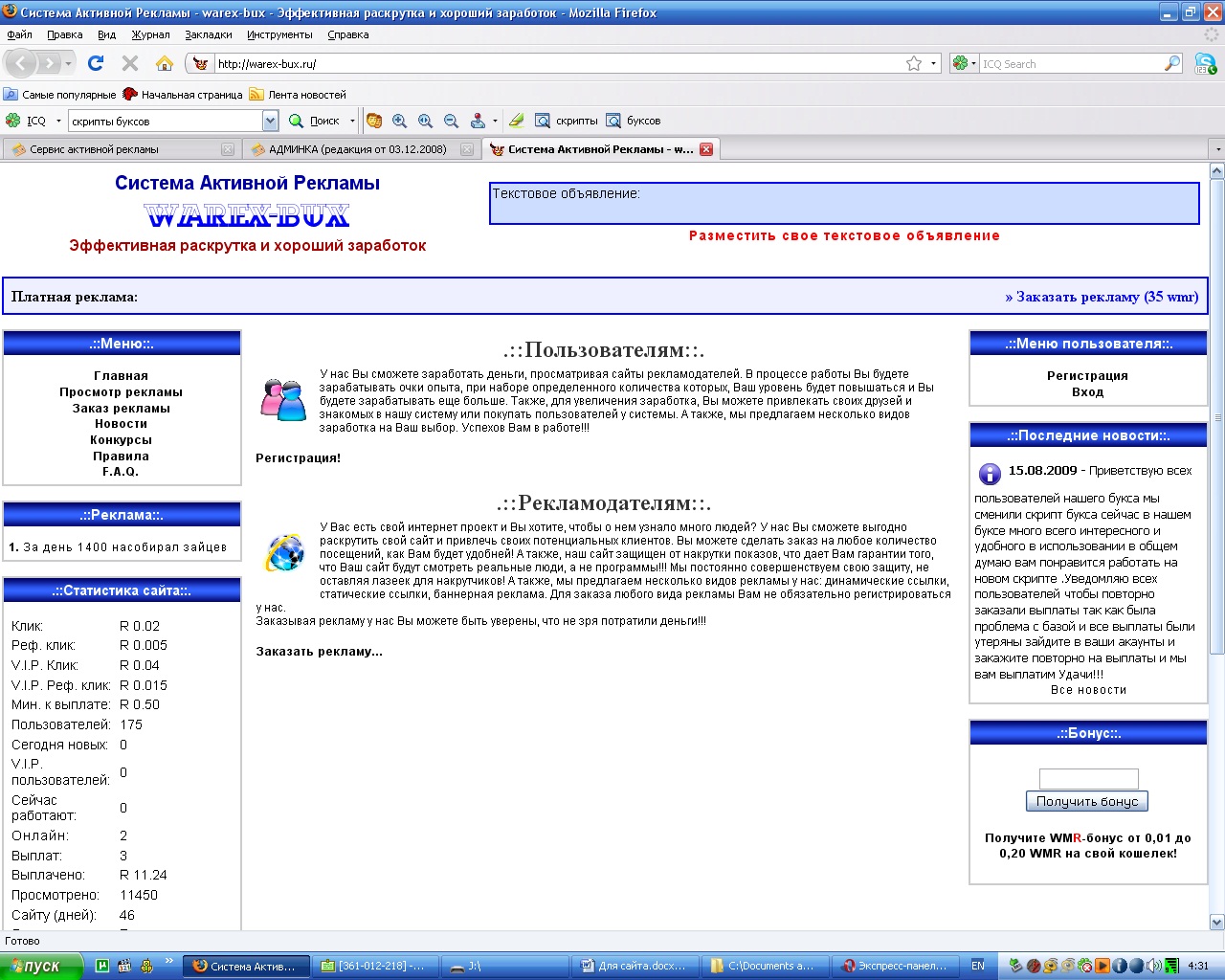Click the 'Просмотр рекламы' menu link

121,391
